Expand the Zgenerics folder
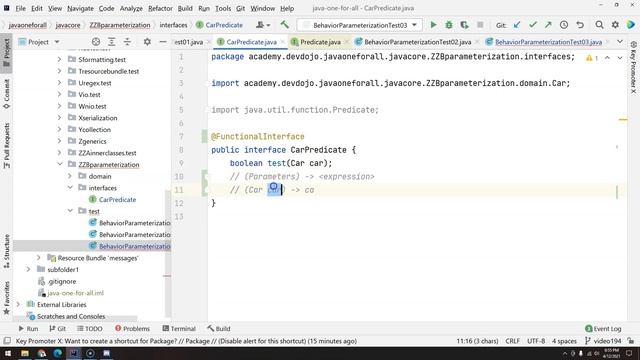The width and height of the screenshot is (640, 360). [60, 141]
